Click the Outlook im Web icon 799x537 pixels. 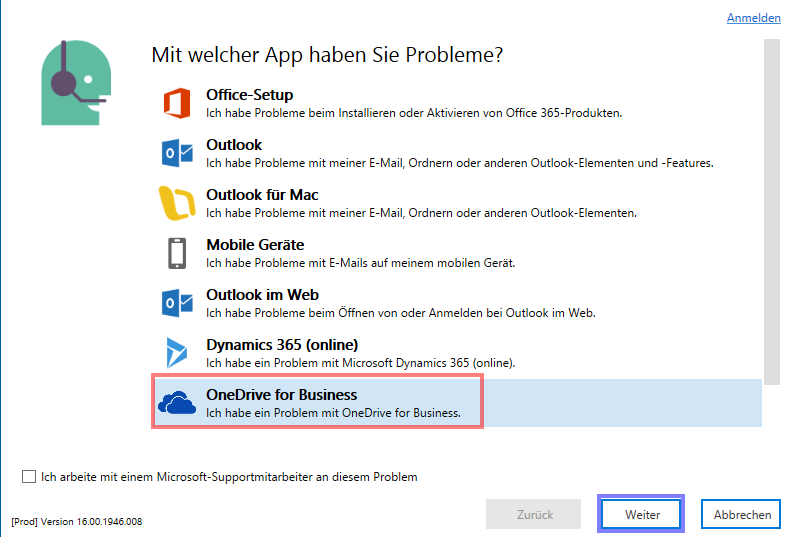point(177,303)
